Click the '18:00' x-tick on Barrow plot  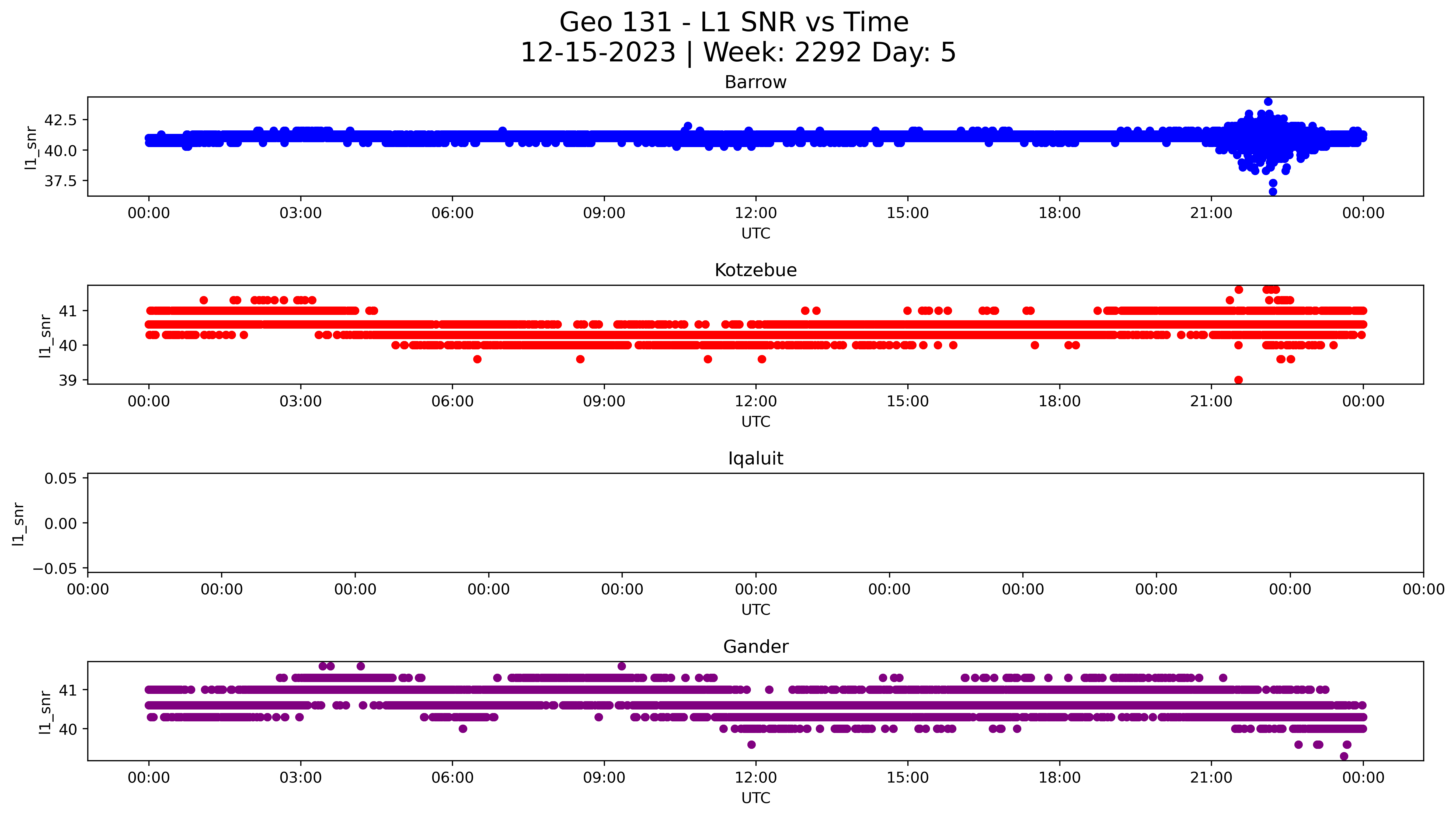1059,213
